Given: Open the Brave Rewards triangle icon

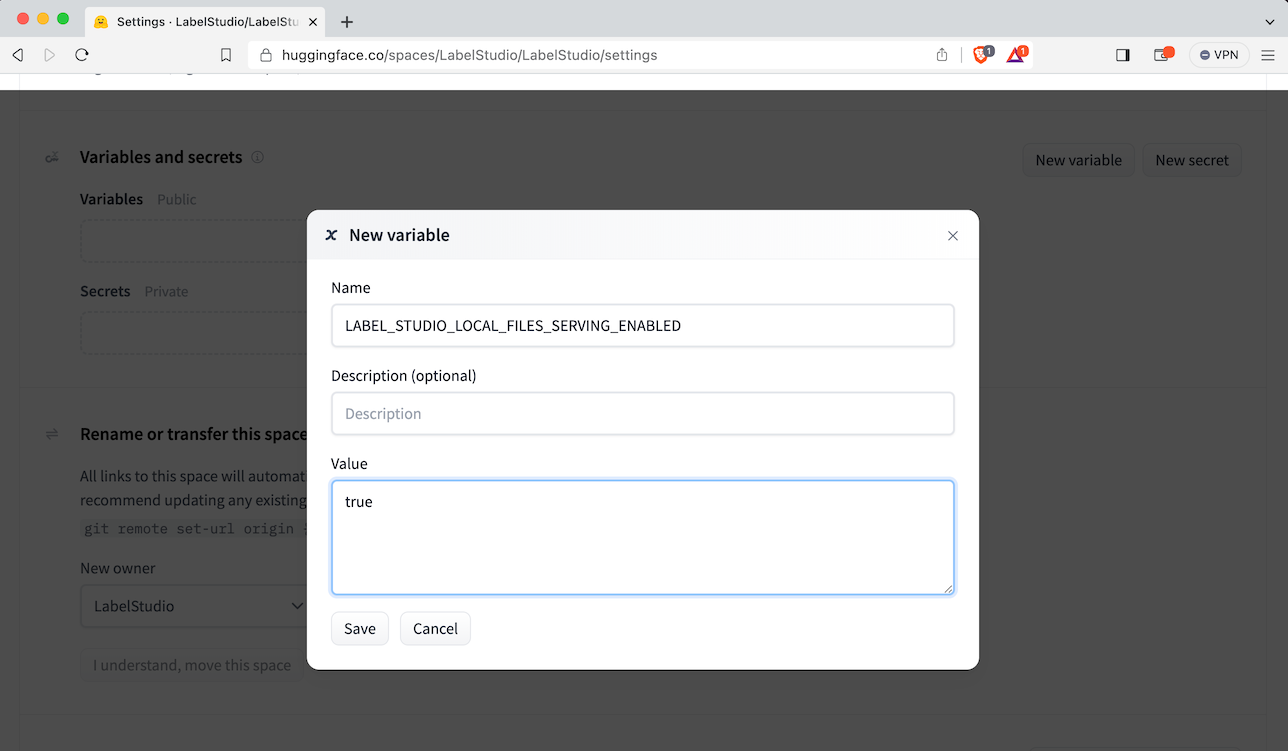Looking at the screenshot, I should (x=1015, y=55).
